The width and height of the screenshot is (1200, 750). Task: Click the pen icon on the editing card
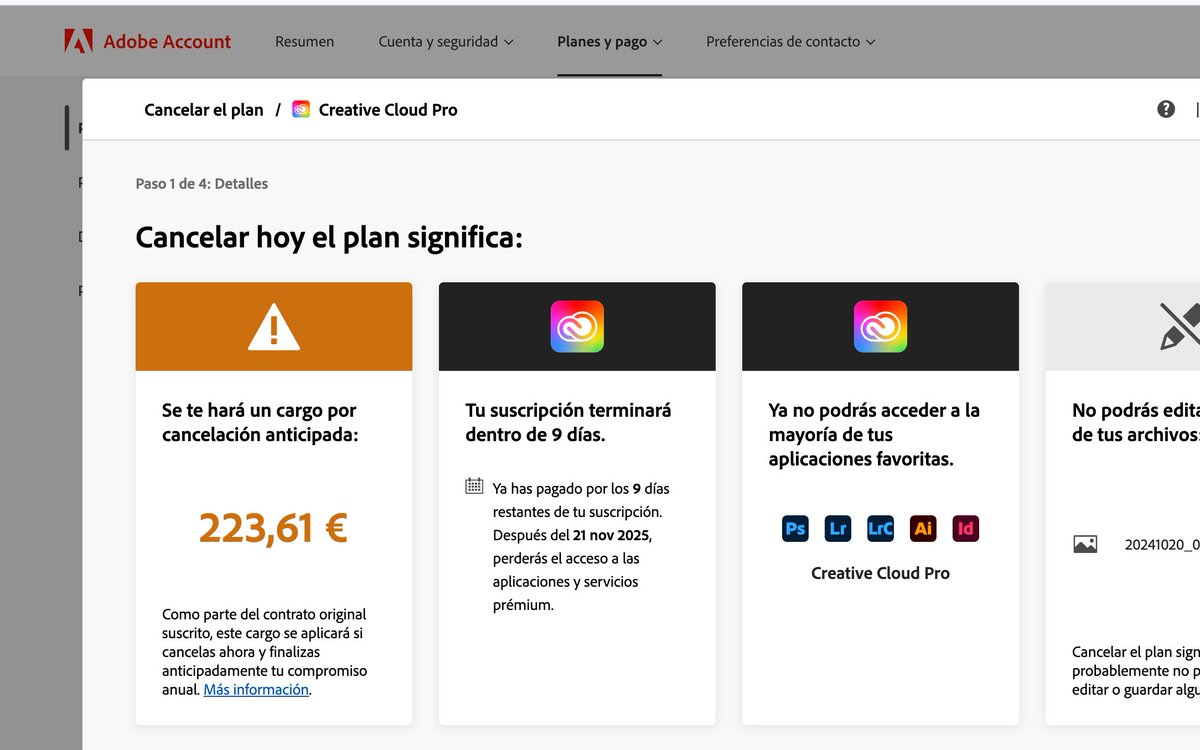(x=1180, y=325)
